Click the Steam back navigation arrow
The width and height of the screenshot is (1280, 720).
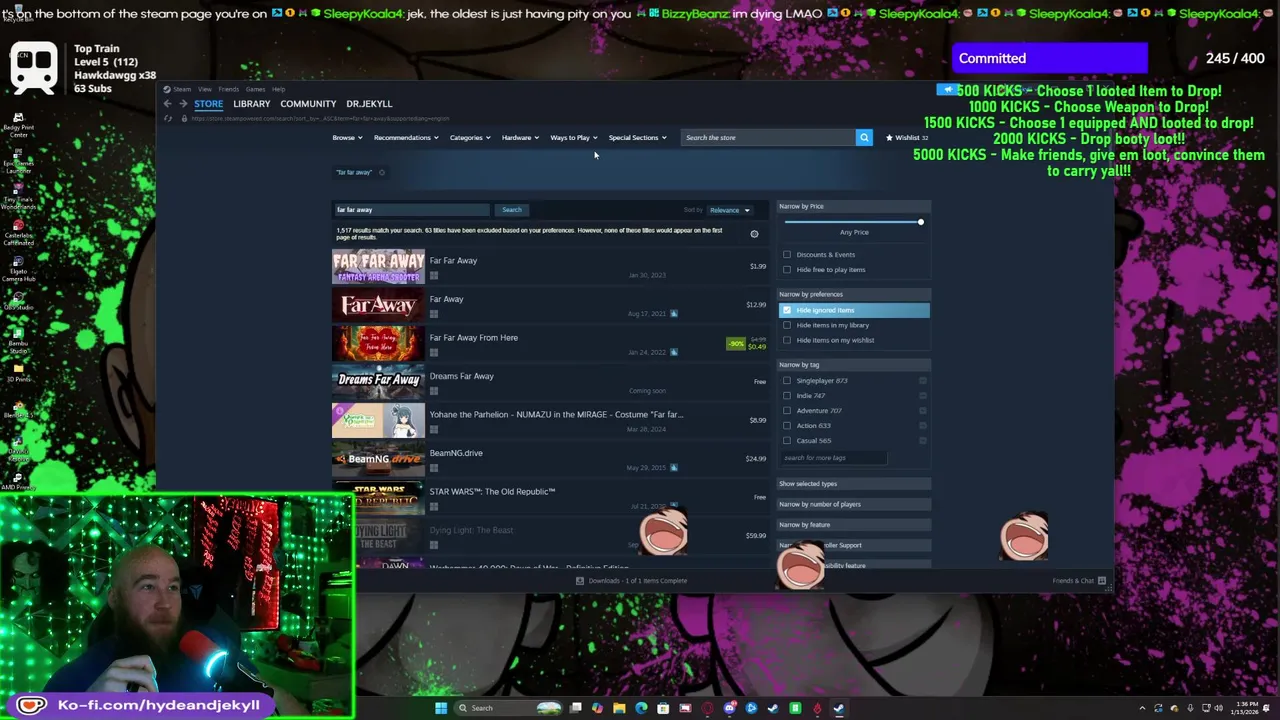pos(168,104)
